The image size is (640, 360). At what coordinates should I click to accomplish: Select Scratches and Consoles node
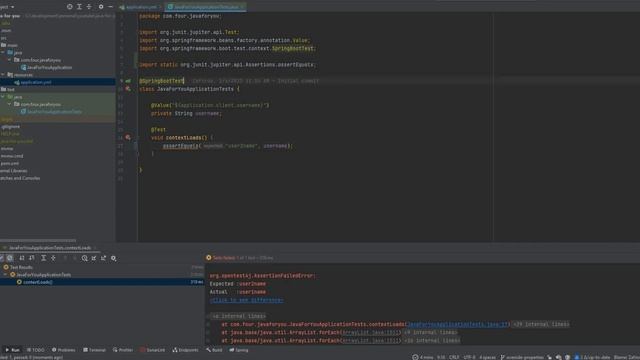tap(20, 178)
